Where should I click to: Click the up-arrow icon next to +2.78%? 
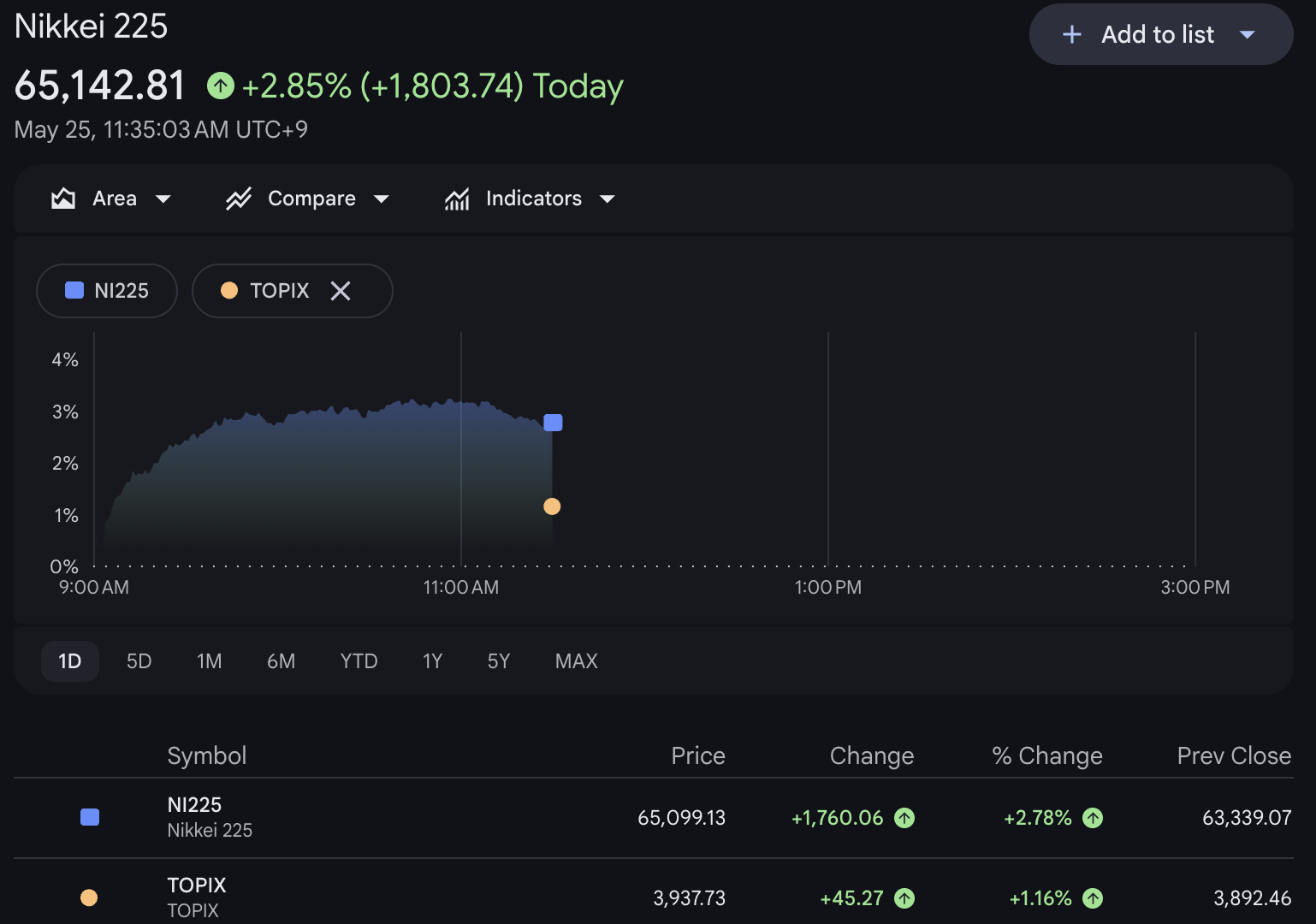coord(1093,818)
